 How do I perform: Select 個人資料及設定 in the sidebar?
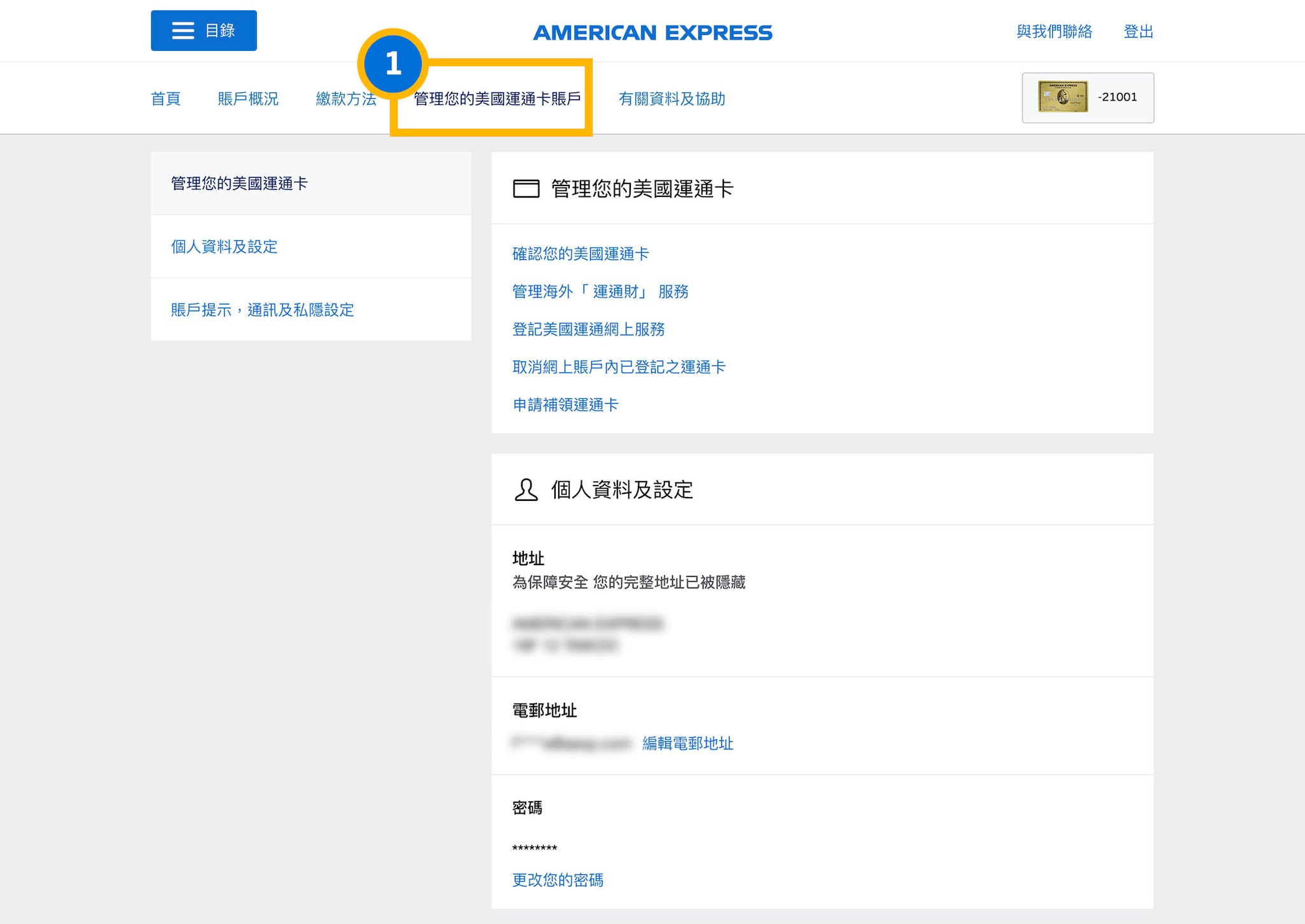pyautogui.click(x=224, y=247)
